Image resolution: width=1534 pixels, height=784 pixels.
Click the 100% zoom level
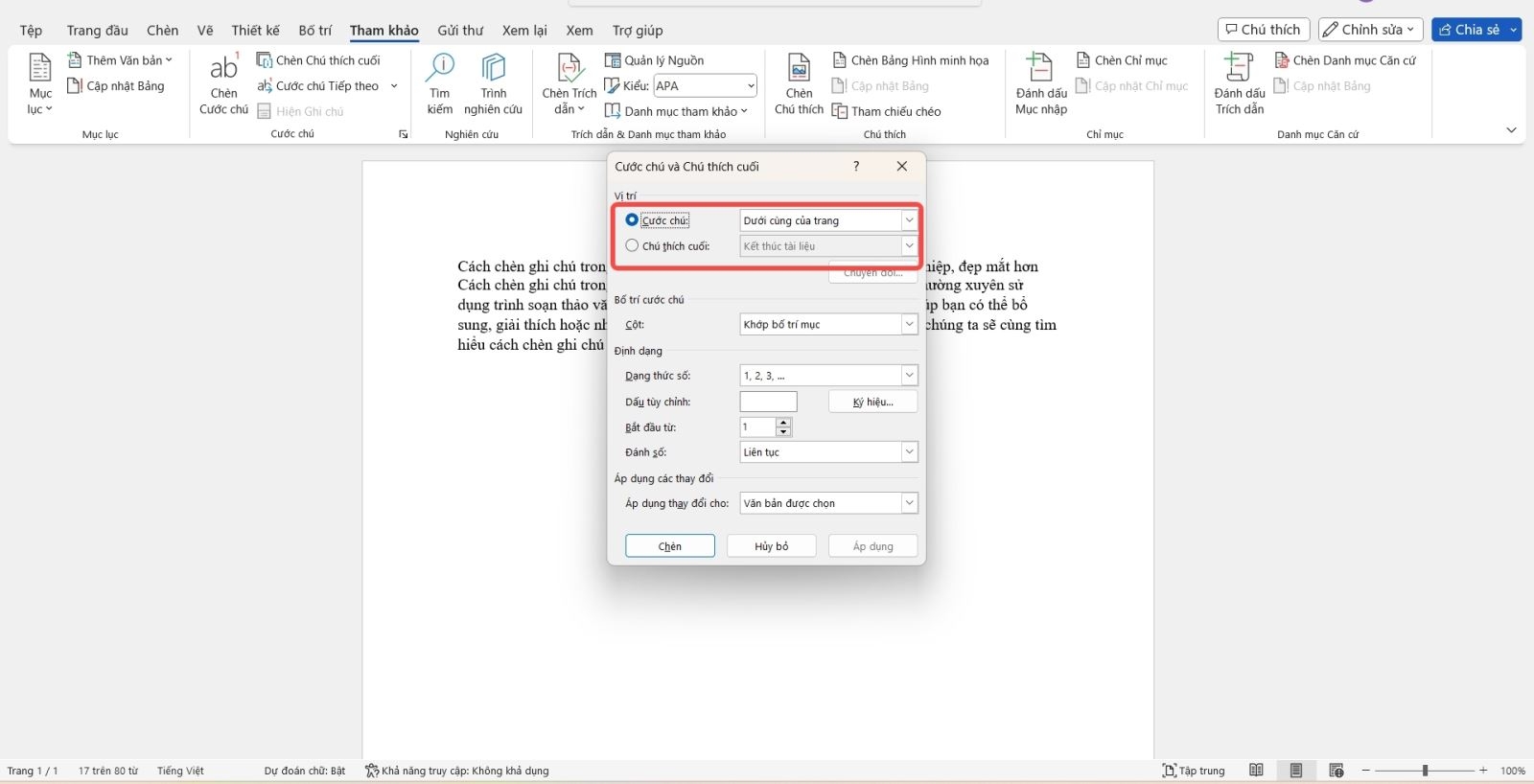coord(1513,771)
